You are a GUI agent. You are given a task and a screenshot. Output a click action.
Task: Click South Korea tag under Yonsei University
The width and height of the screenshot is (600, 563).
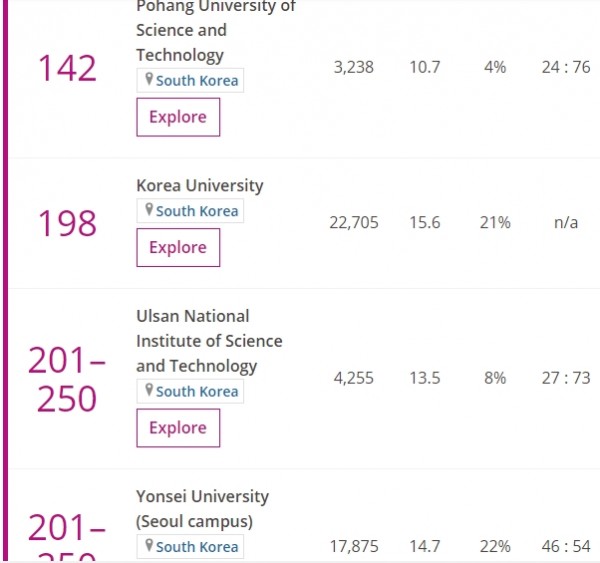(x=190, y=547)
